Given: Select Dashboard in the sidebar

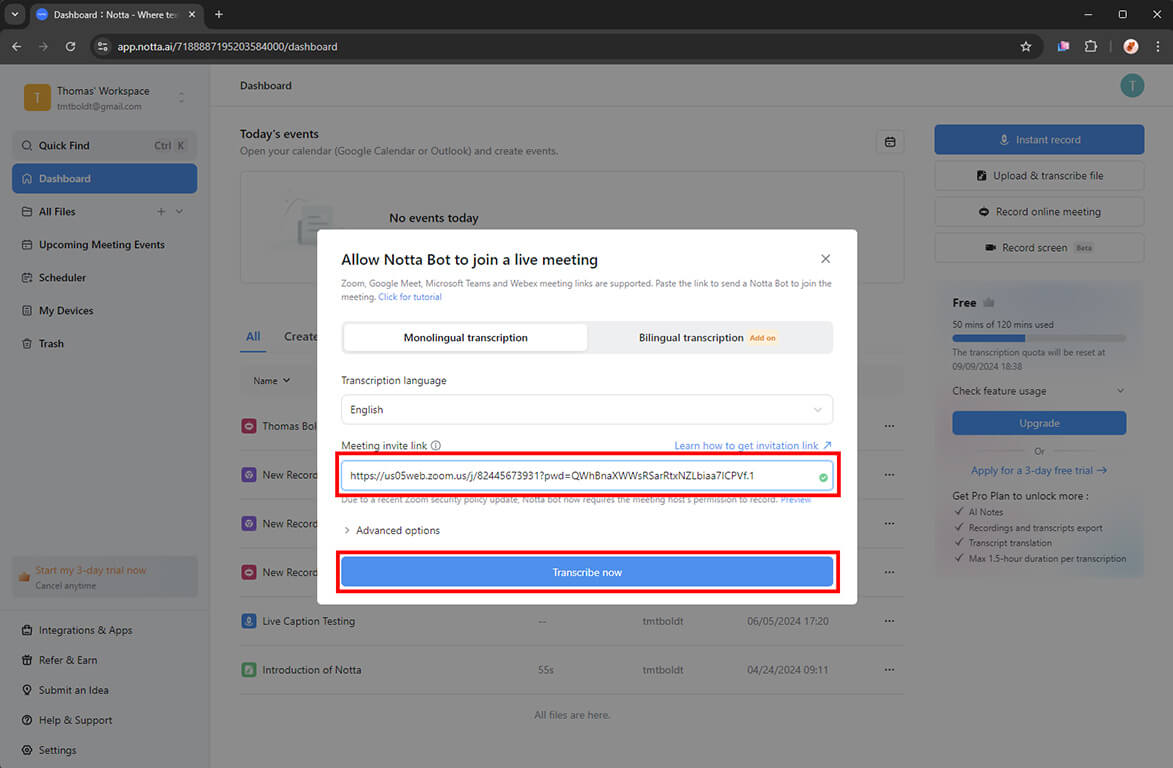Looking at the screenshot, I should (104, 179).
